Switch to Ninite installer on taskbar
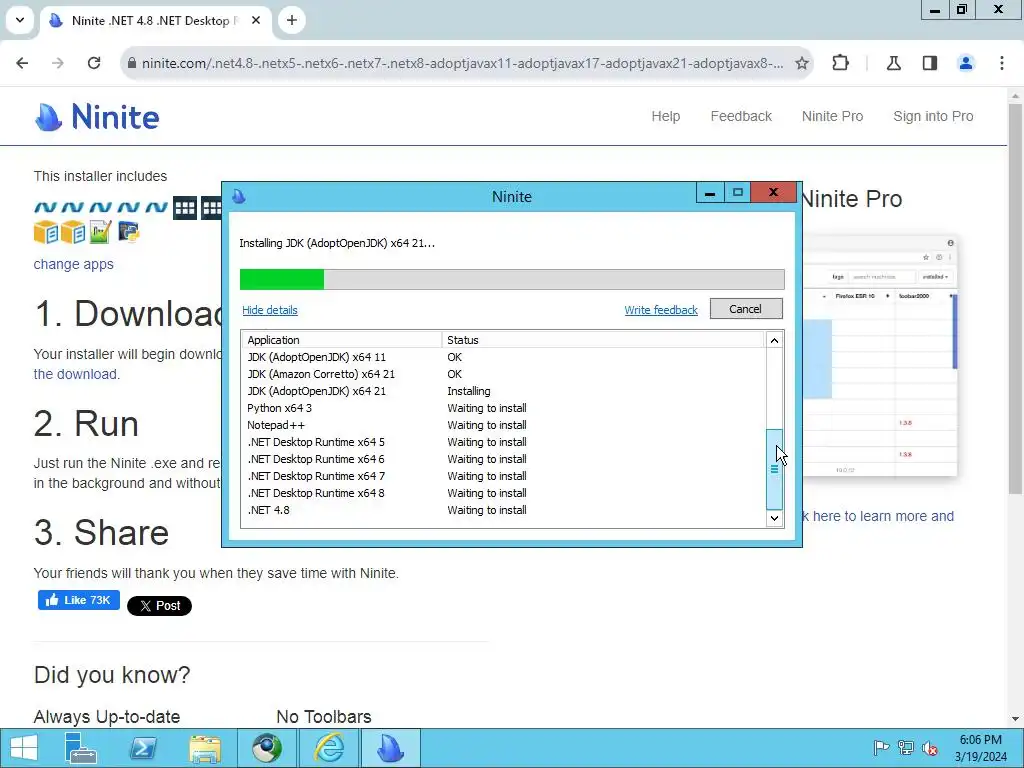The width and height of the screenshot is (1024, 768). tap(391, 748)
